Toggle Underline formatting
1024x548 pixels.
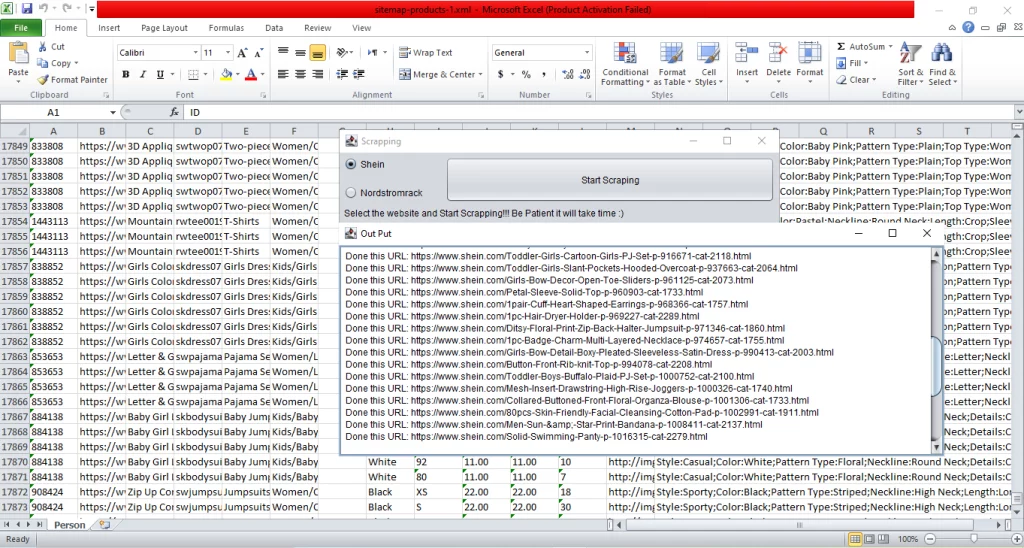point(159,74)
